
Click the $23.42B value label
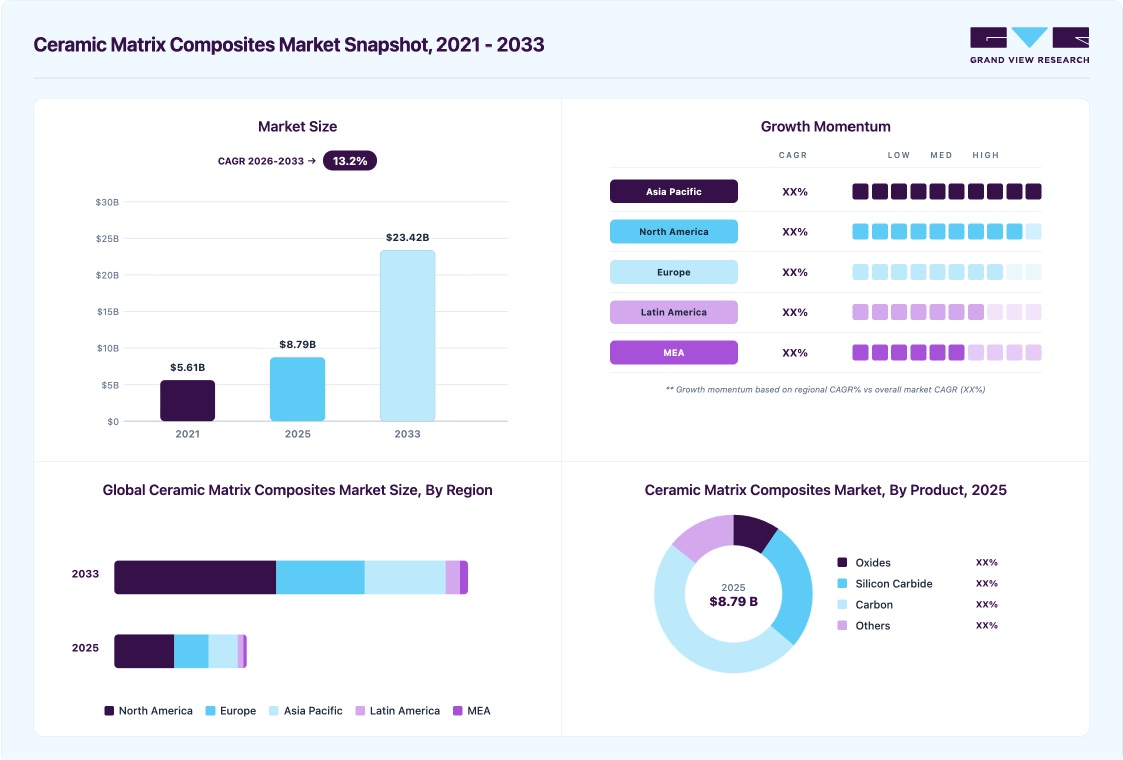(408, 237)
